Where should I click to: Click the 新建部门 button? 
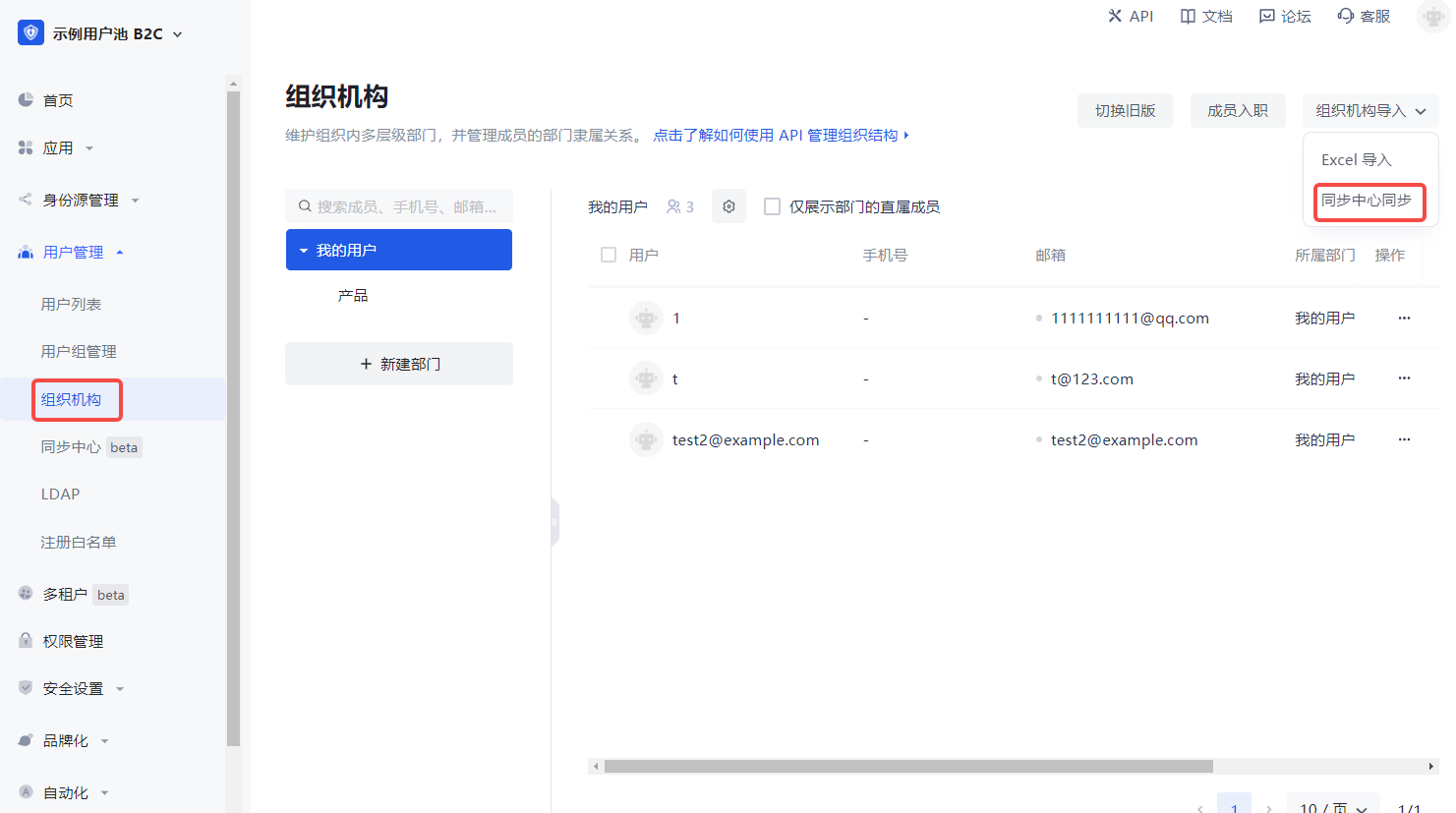399,364
